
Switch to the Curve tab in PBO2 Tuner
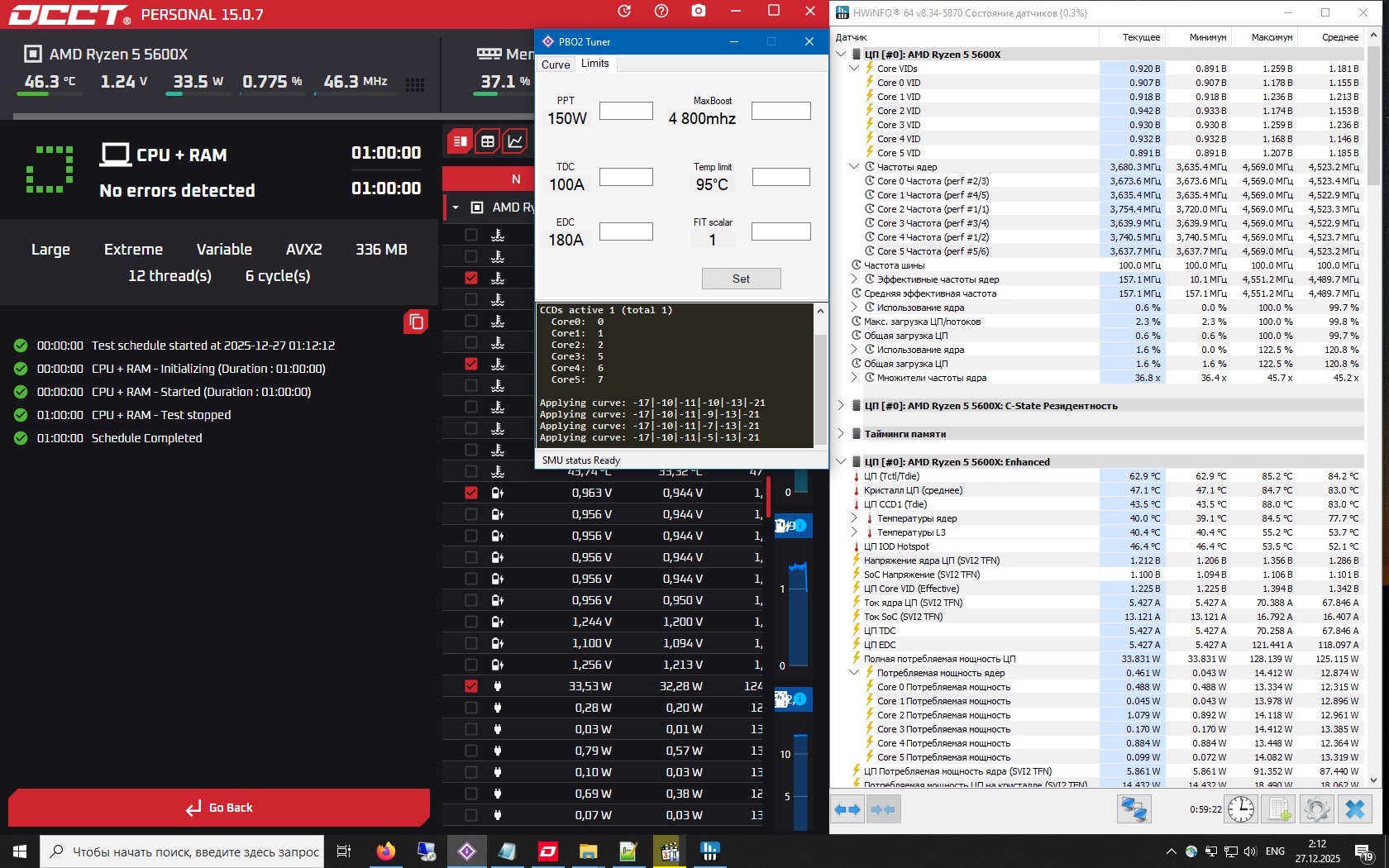[x=556, y=64]
